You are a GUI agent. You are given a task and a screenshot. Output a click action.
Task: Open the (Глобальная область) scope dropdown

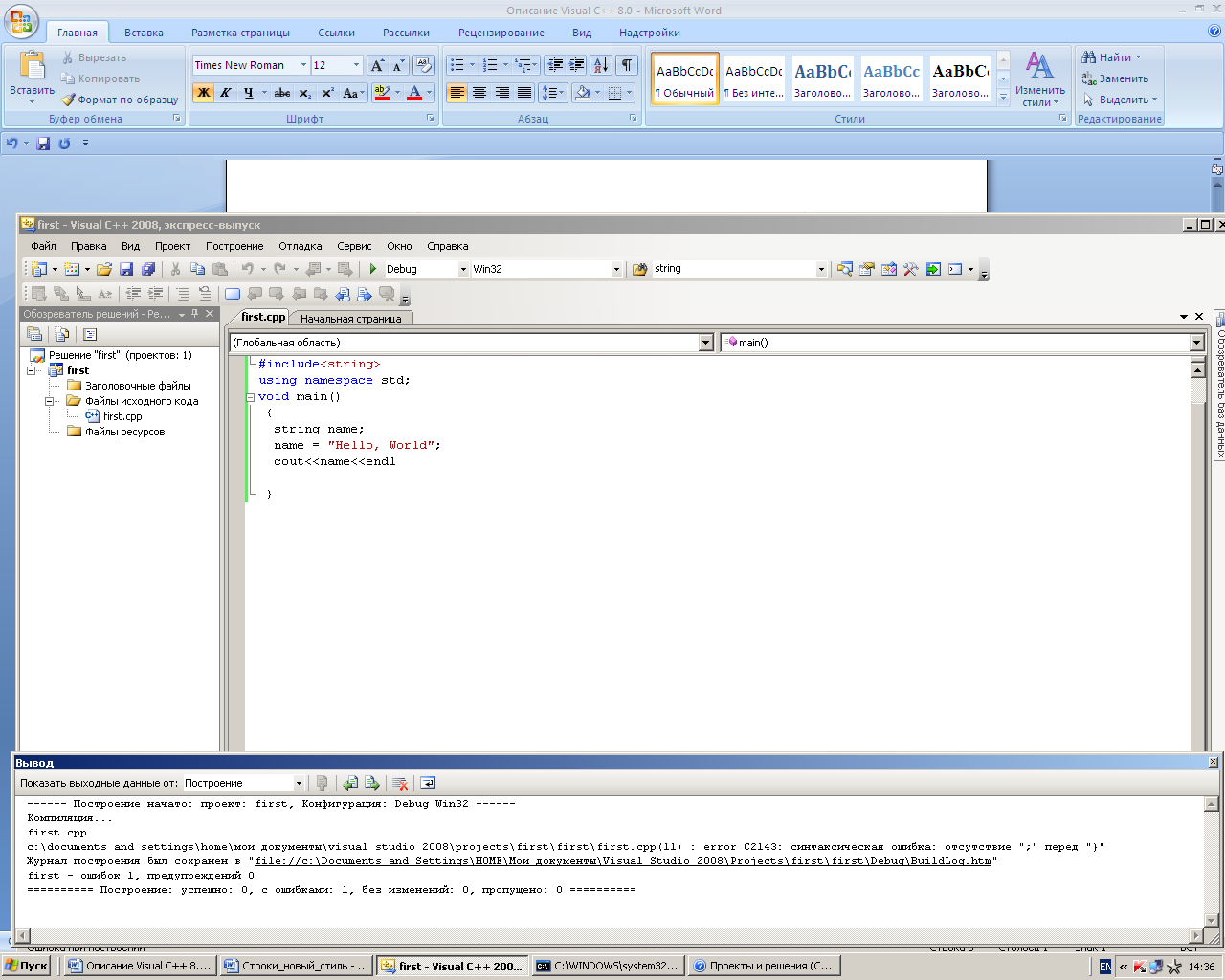(x=706, y=343)
